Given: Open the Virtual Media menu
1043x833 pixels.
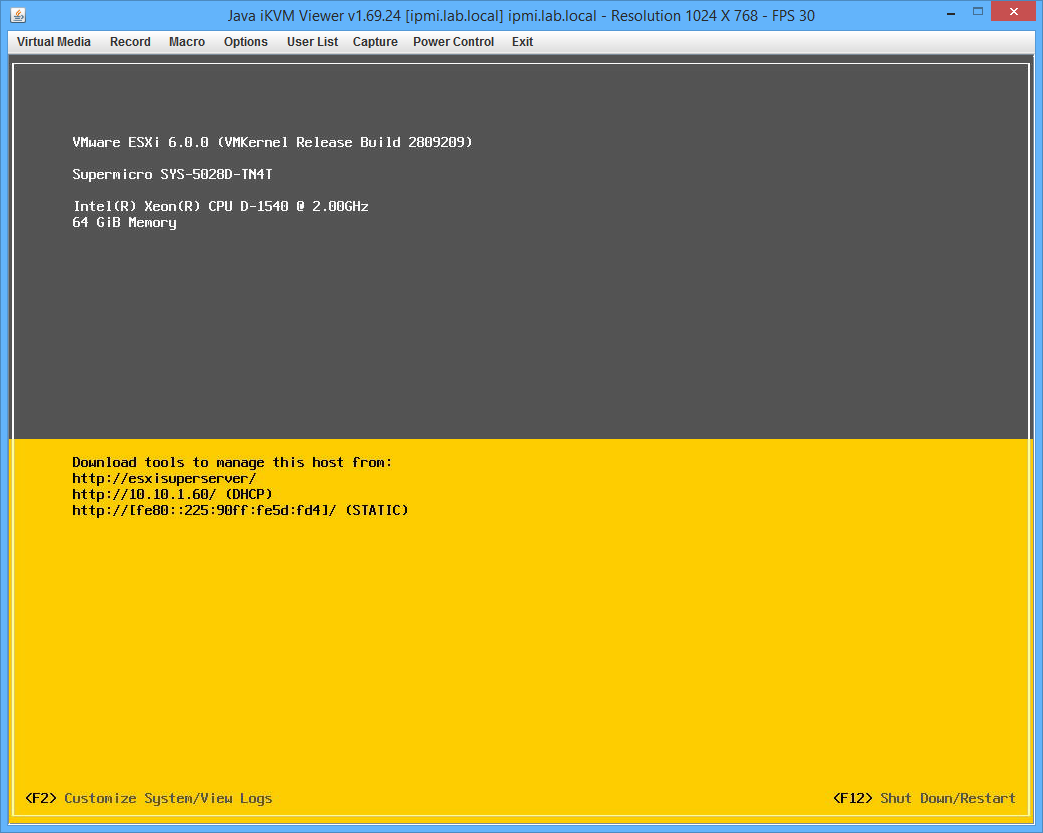Looking at the screenshot, I should (53, 42).
